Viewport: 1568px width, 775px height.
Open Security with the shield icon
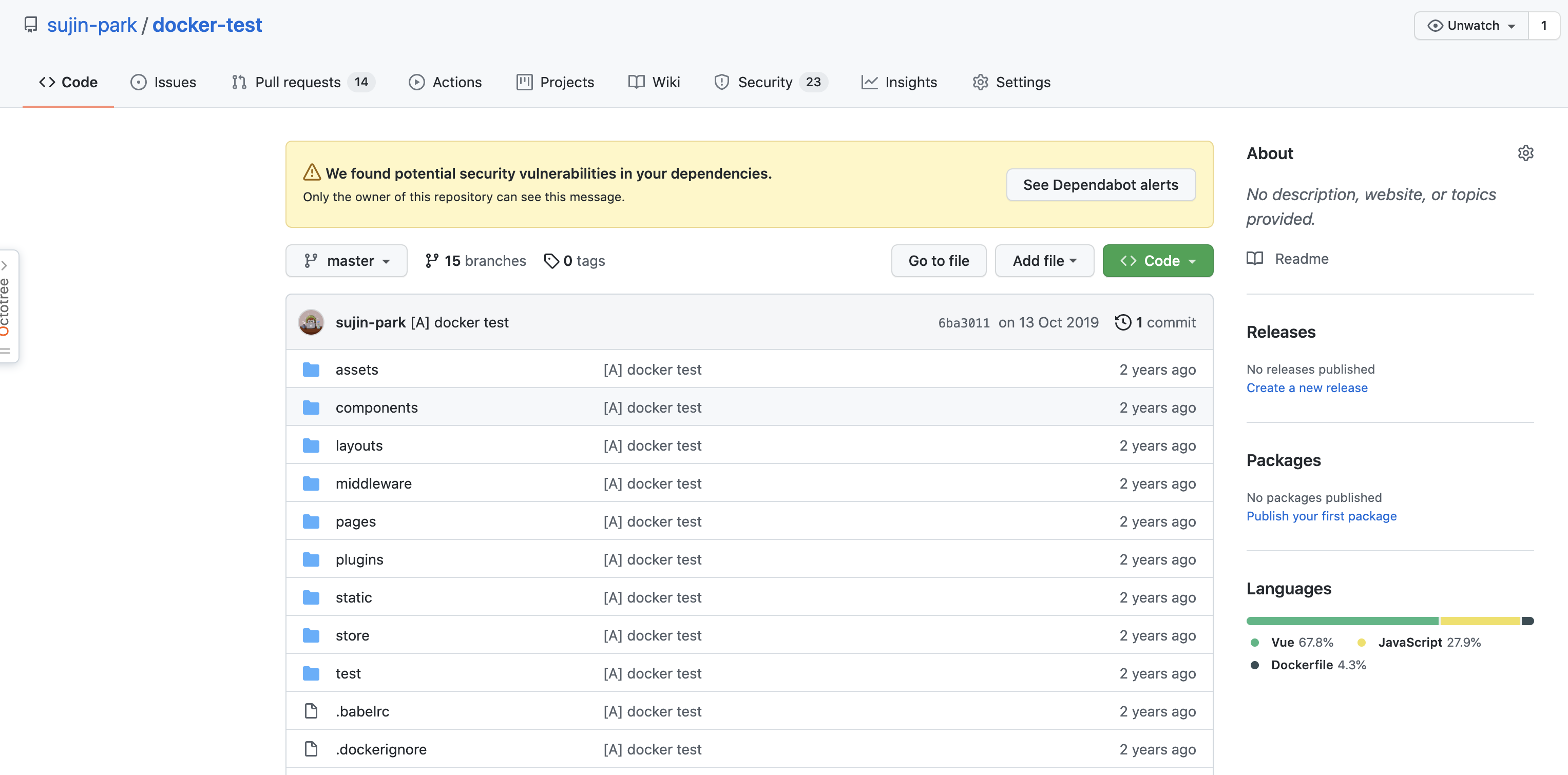pos(721,82)
